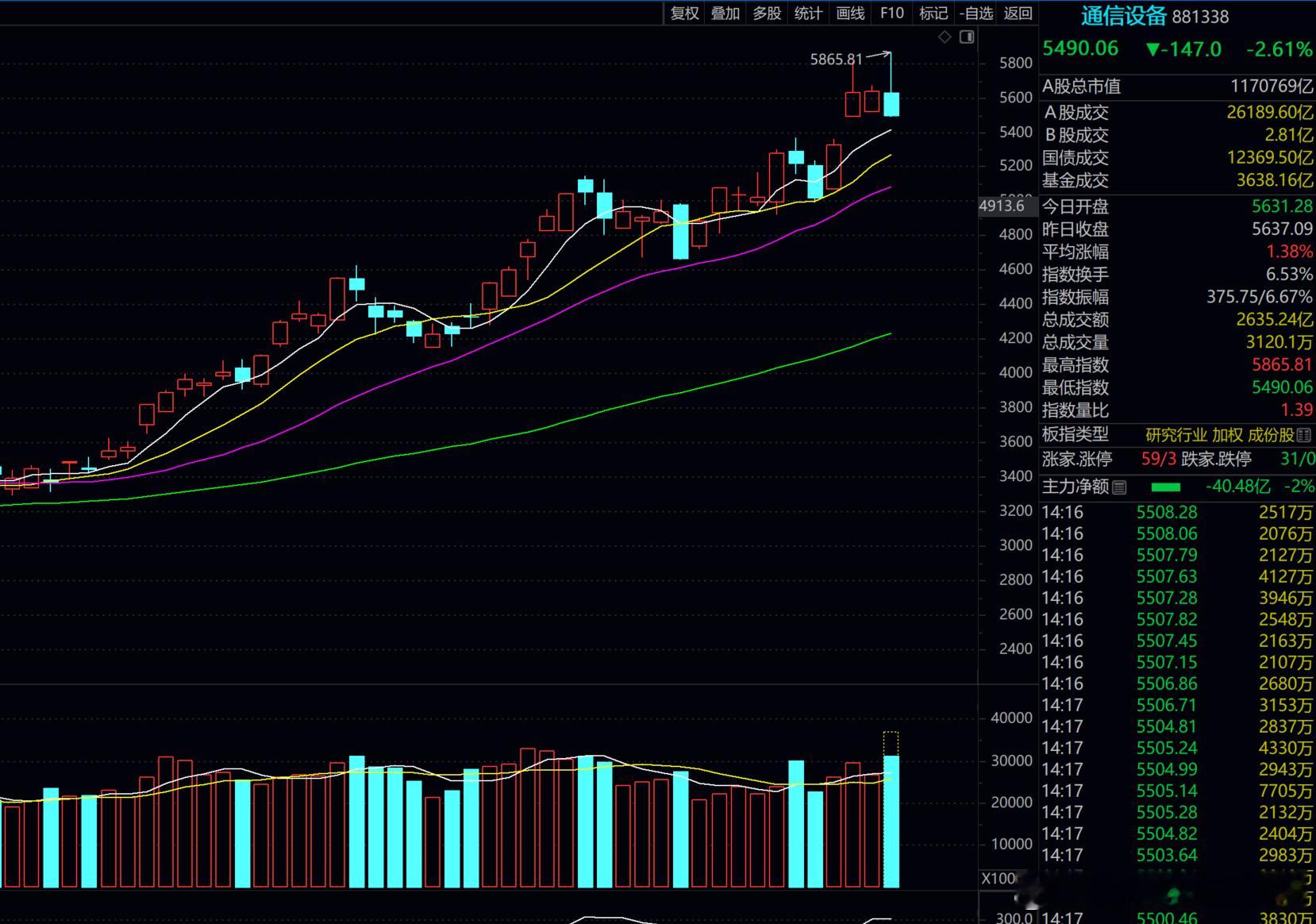Screen dimensions: 1316x924
Task: Click the 5865.81 high price label on chart
Action: pyautogui.click(x=836, y=60)
